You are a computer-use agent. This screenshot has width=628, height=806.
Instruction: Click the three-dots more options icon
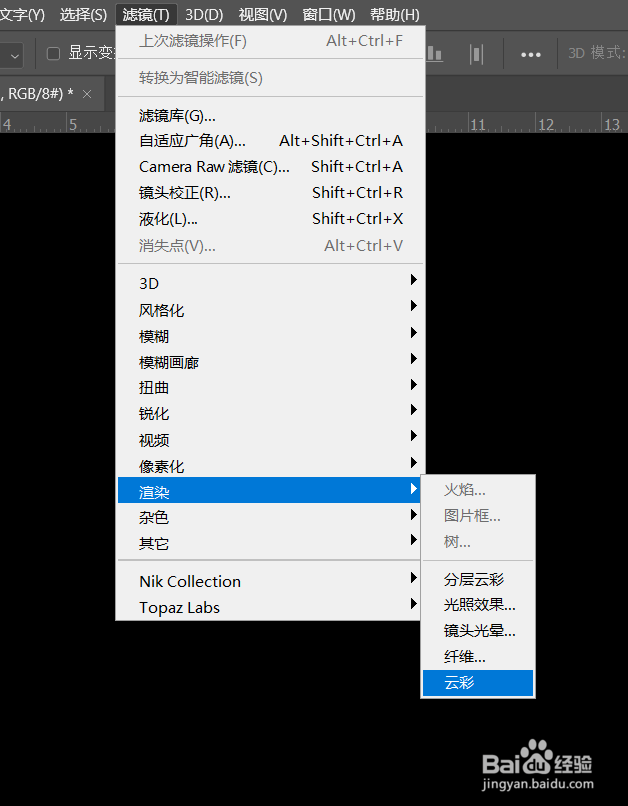coord(530,54)
